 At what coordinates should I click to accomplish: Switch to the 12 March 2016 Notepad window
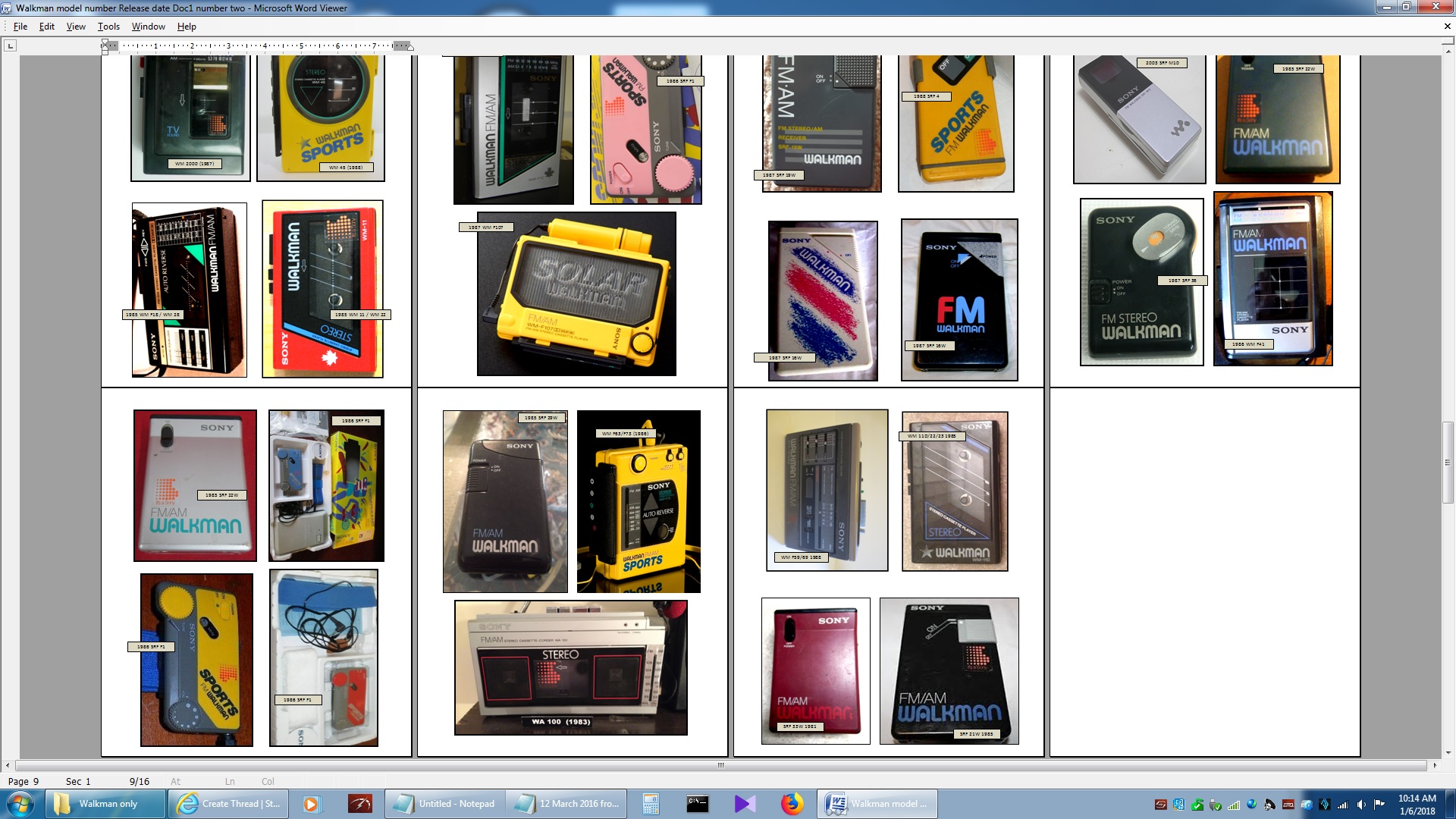coord(566,804)
